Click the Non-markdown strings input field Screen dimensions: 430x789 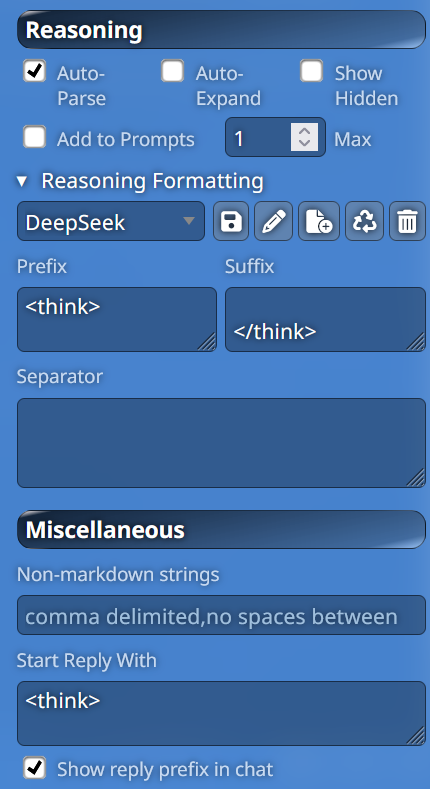(221, 615)
